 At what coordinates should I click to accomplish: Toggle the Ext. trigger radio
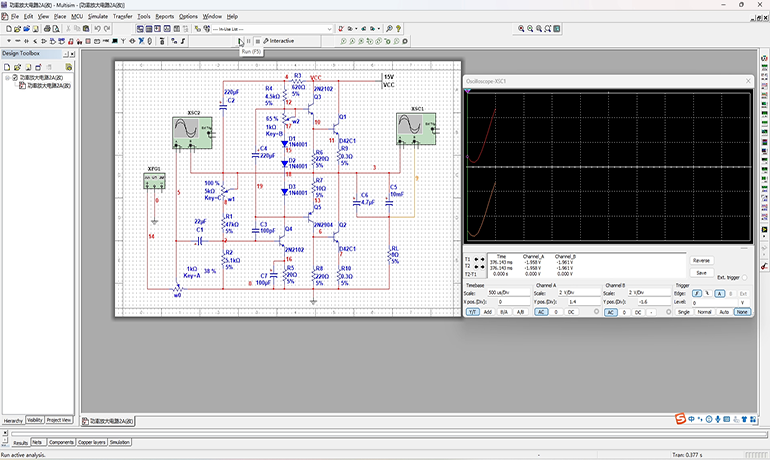(744, 278)
